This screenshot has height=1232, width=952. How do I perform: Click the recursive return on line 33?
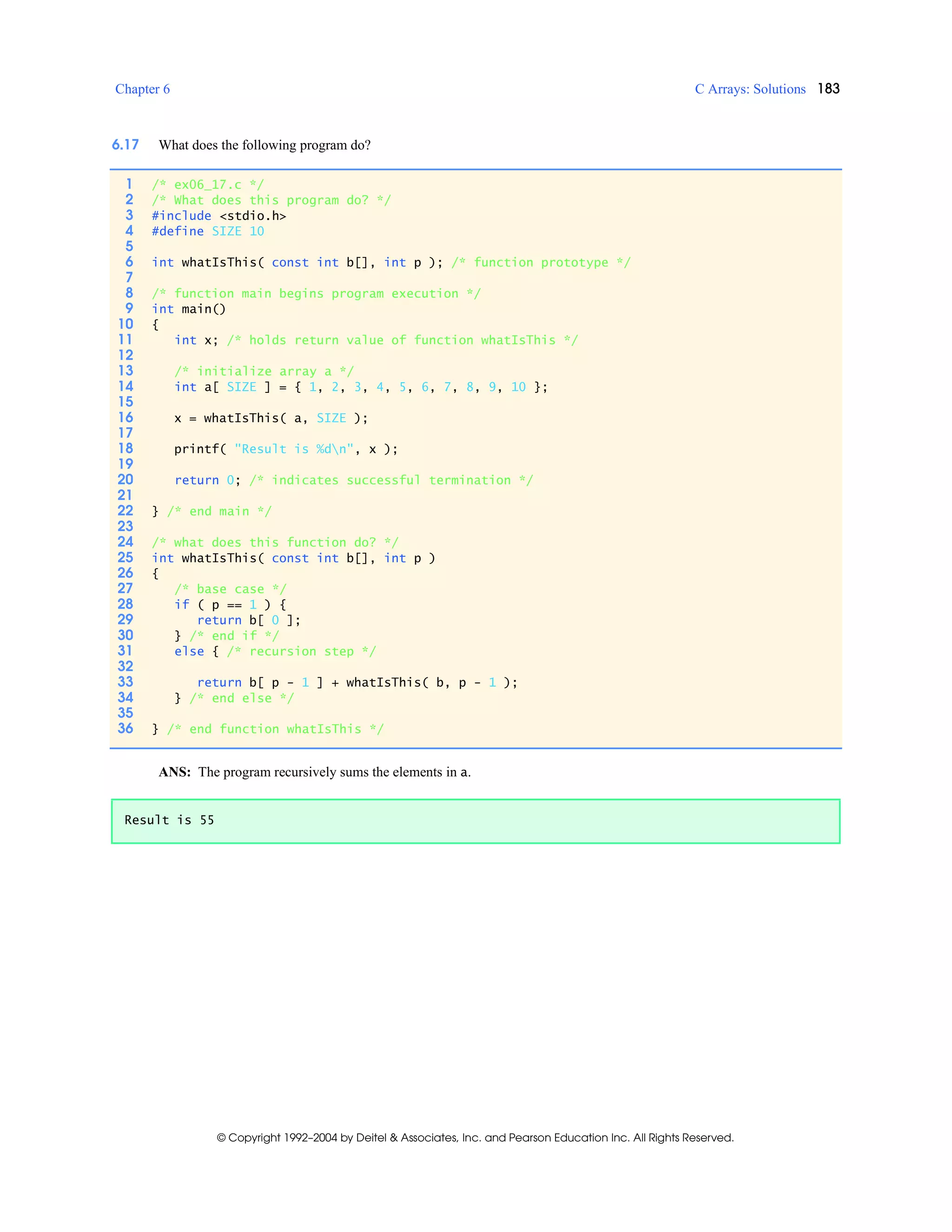[x=357, y=682]
